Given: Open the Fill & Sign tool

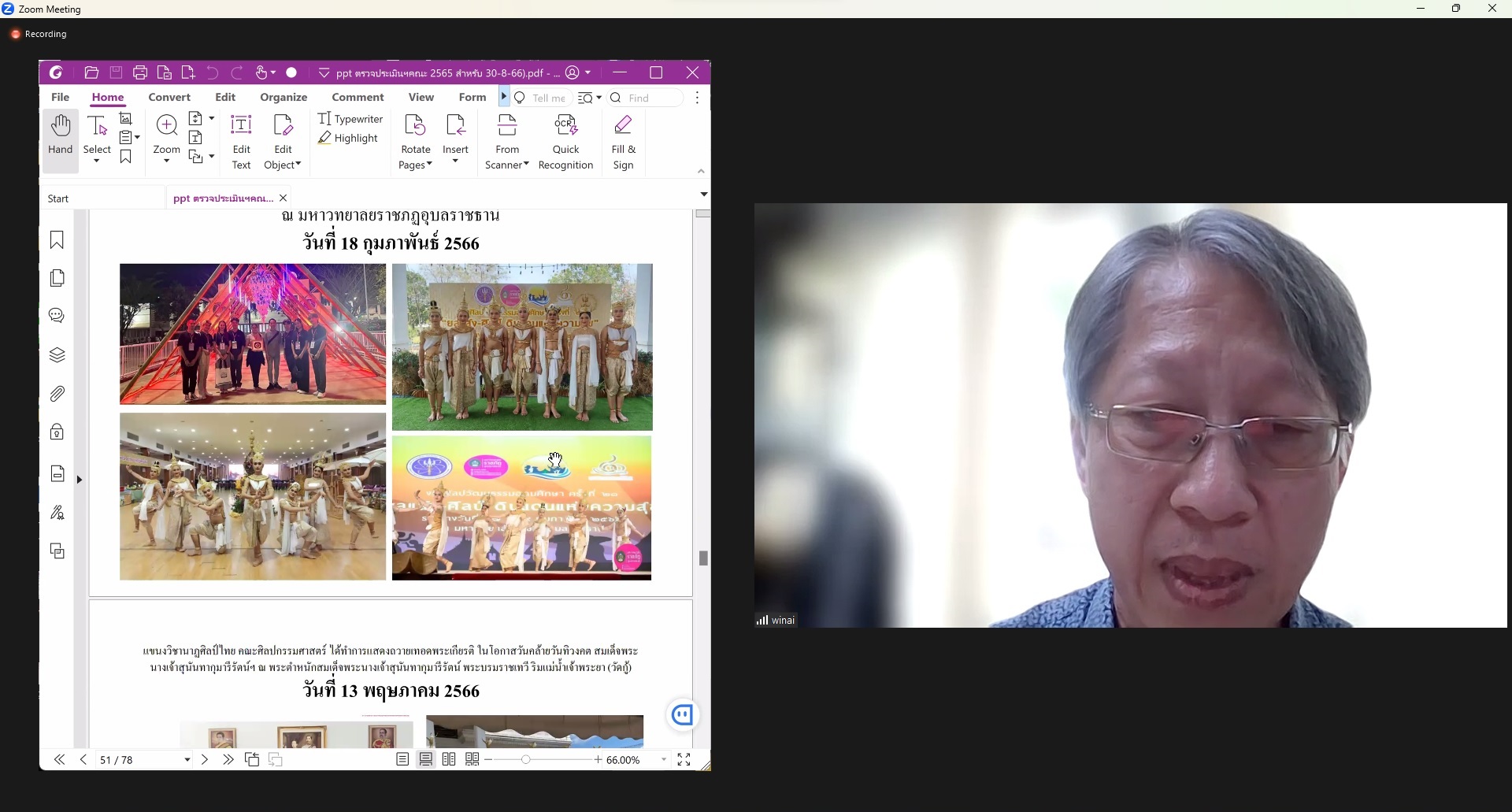Looking at the screenshot, I should coord(624,143).
